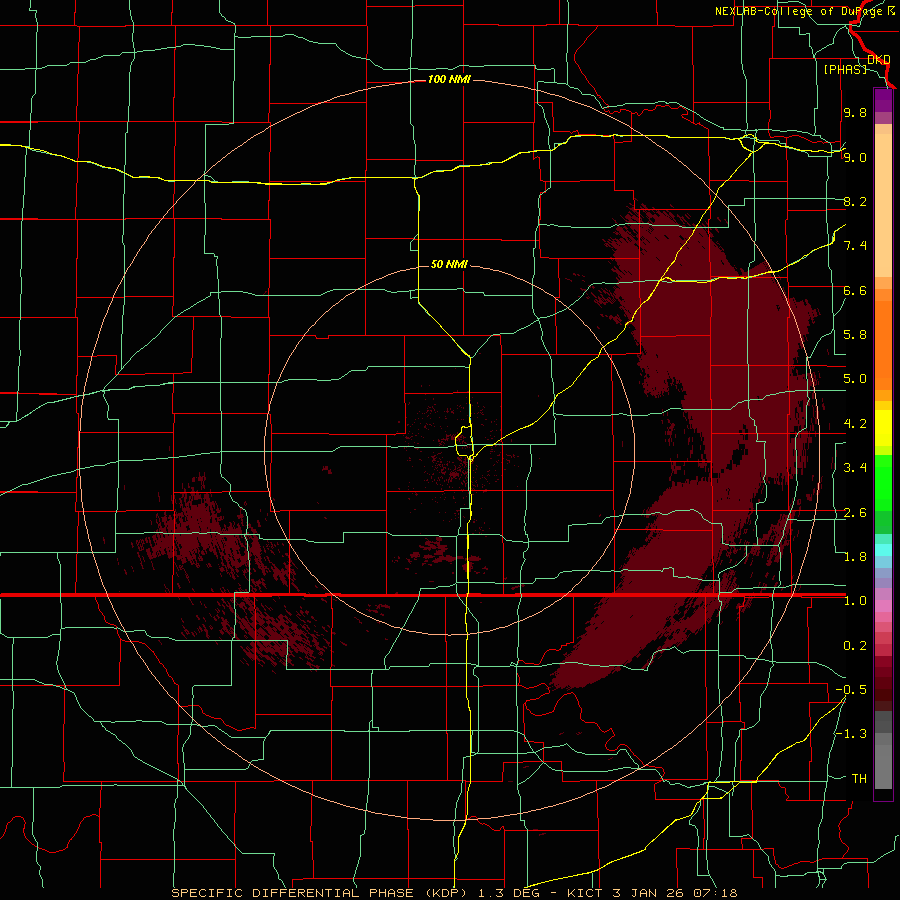This screenshot has height=900, width=900.
Task: Click the TH threshold label on the scale
Action: click(859, 779)
